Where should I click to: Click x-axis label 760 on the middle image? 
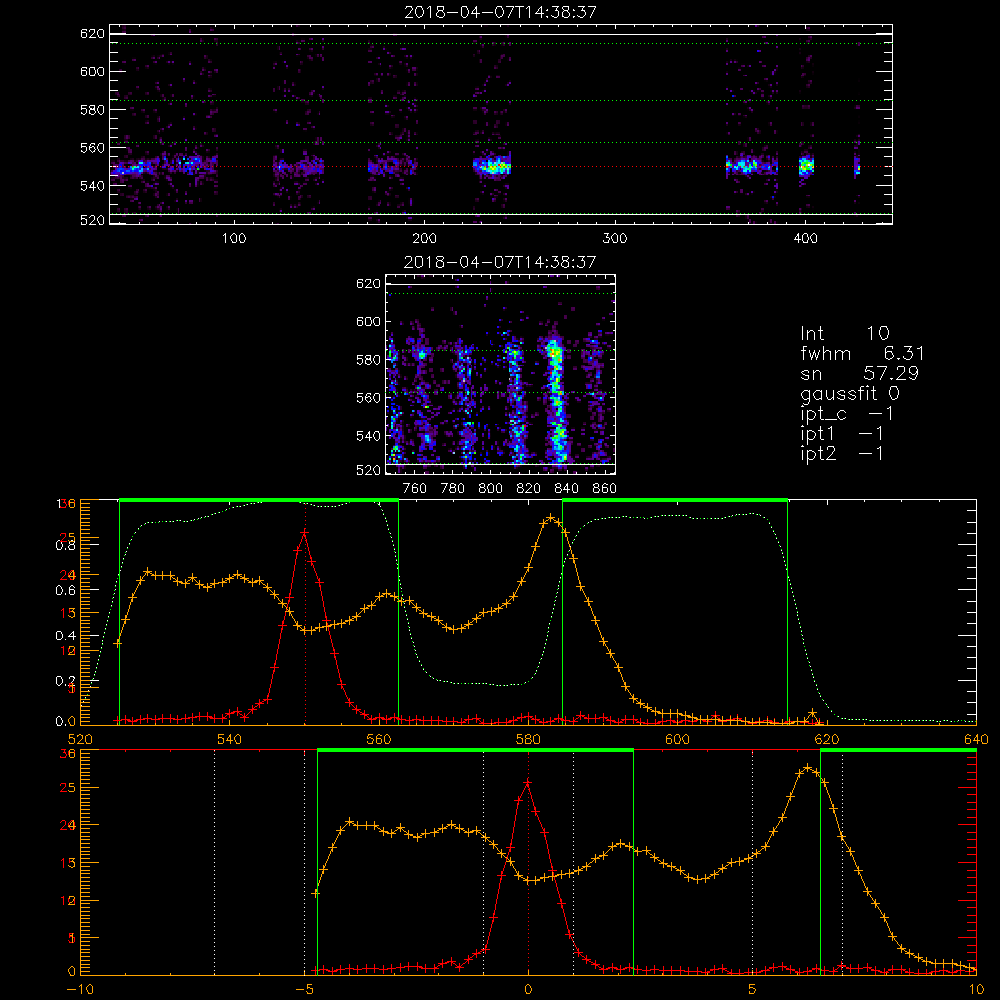pos(415,489)
